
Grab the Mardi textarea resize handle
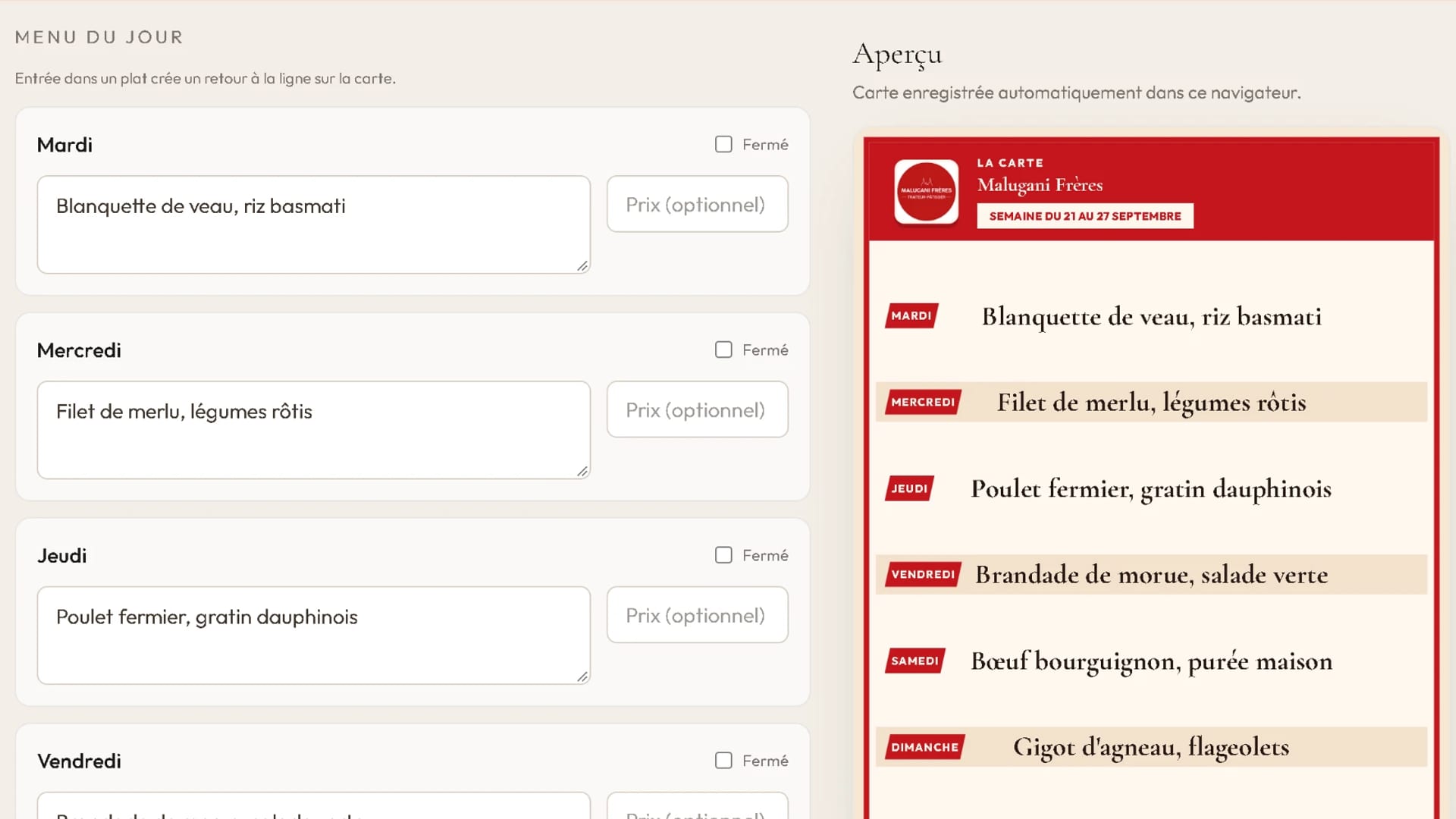(x=582, y=265)
